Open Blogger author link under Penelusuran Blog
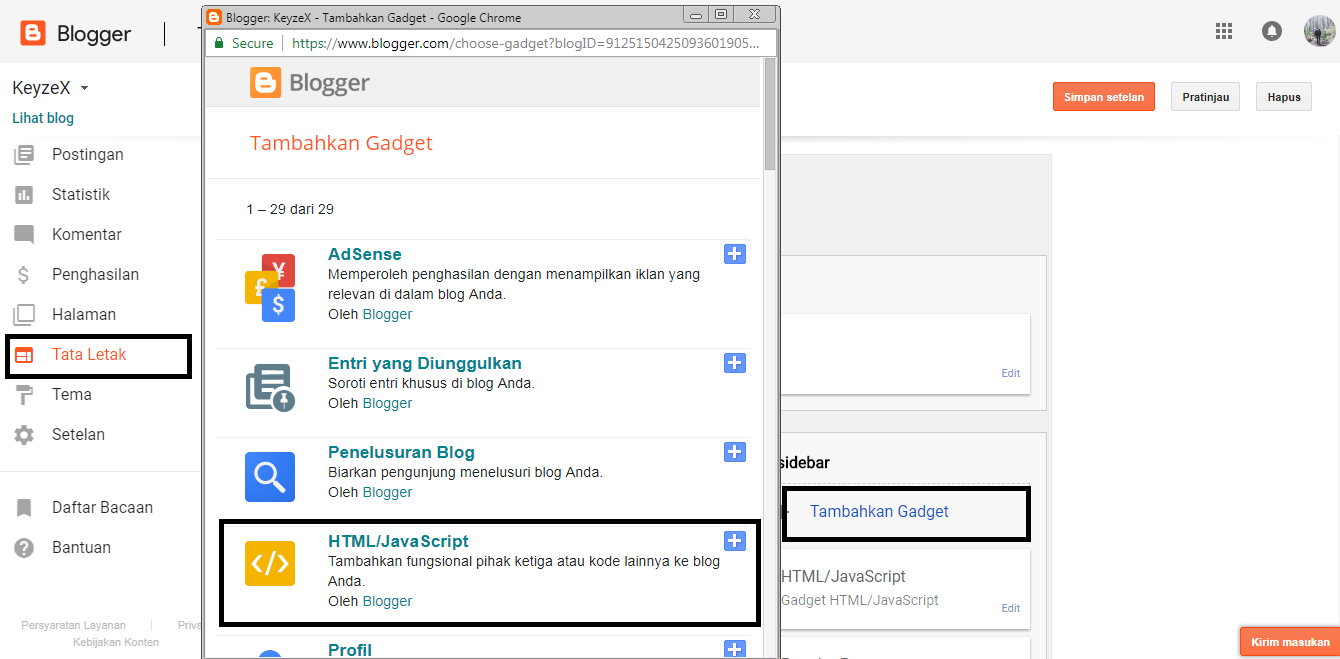This screenshot has width=1340, height=659. click(x=387, y=492)
